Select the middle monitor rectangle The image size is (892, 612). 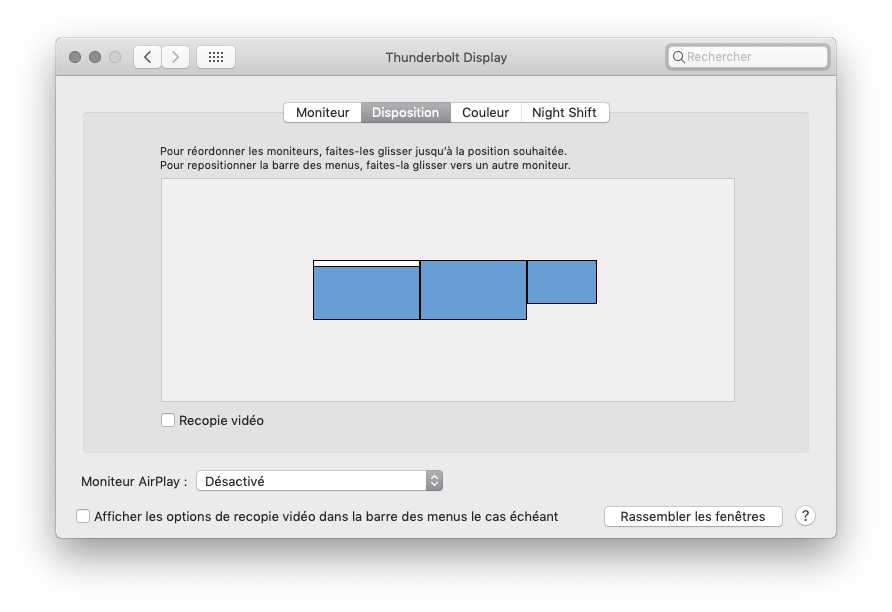[x=473, y=290]
